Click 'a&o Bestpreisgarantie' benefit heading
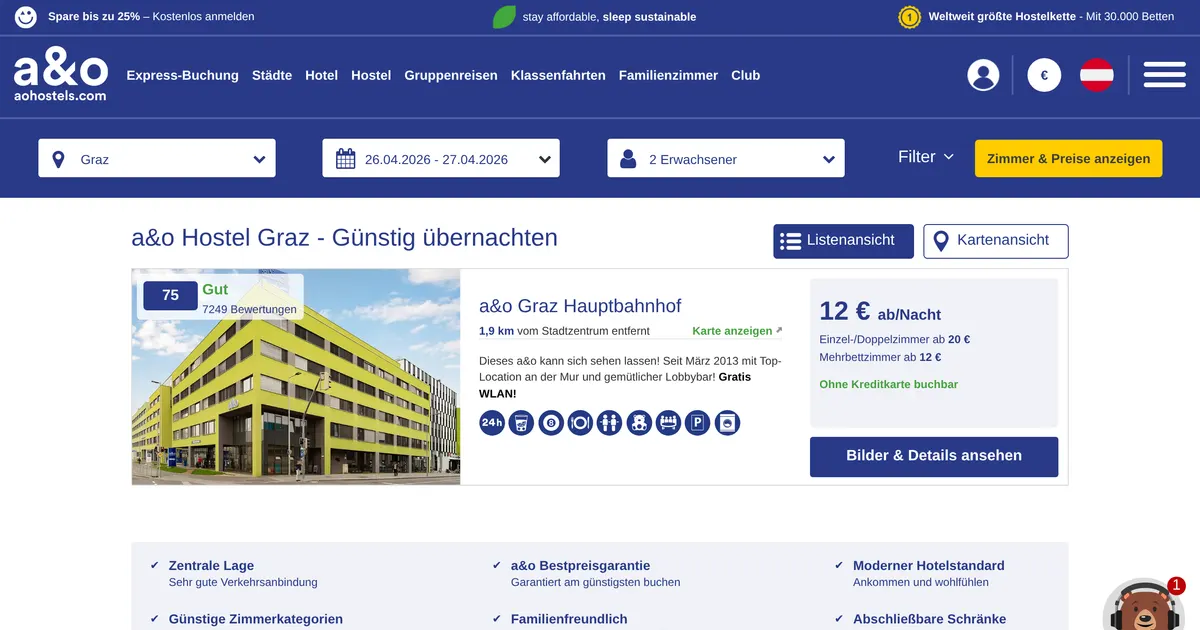The image size is (1200, 630). (x=580, y=566)
